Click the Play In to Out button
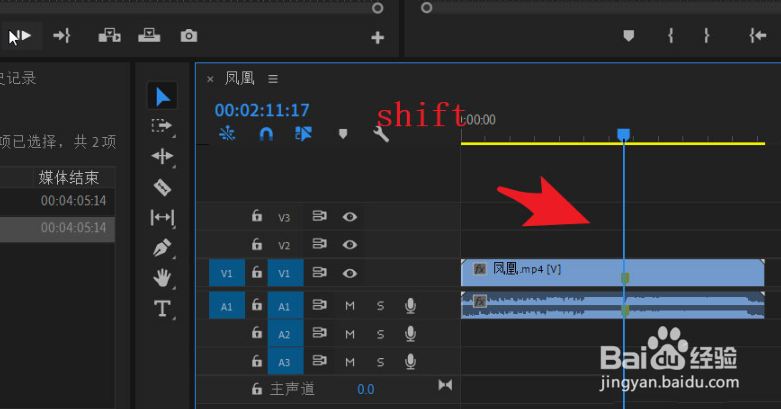Image resolution: width=781 pixels, height=409 pixels. [22, 36]
